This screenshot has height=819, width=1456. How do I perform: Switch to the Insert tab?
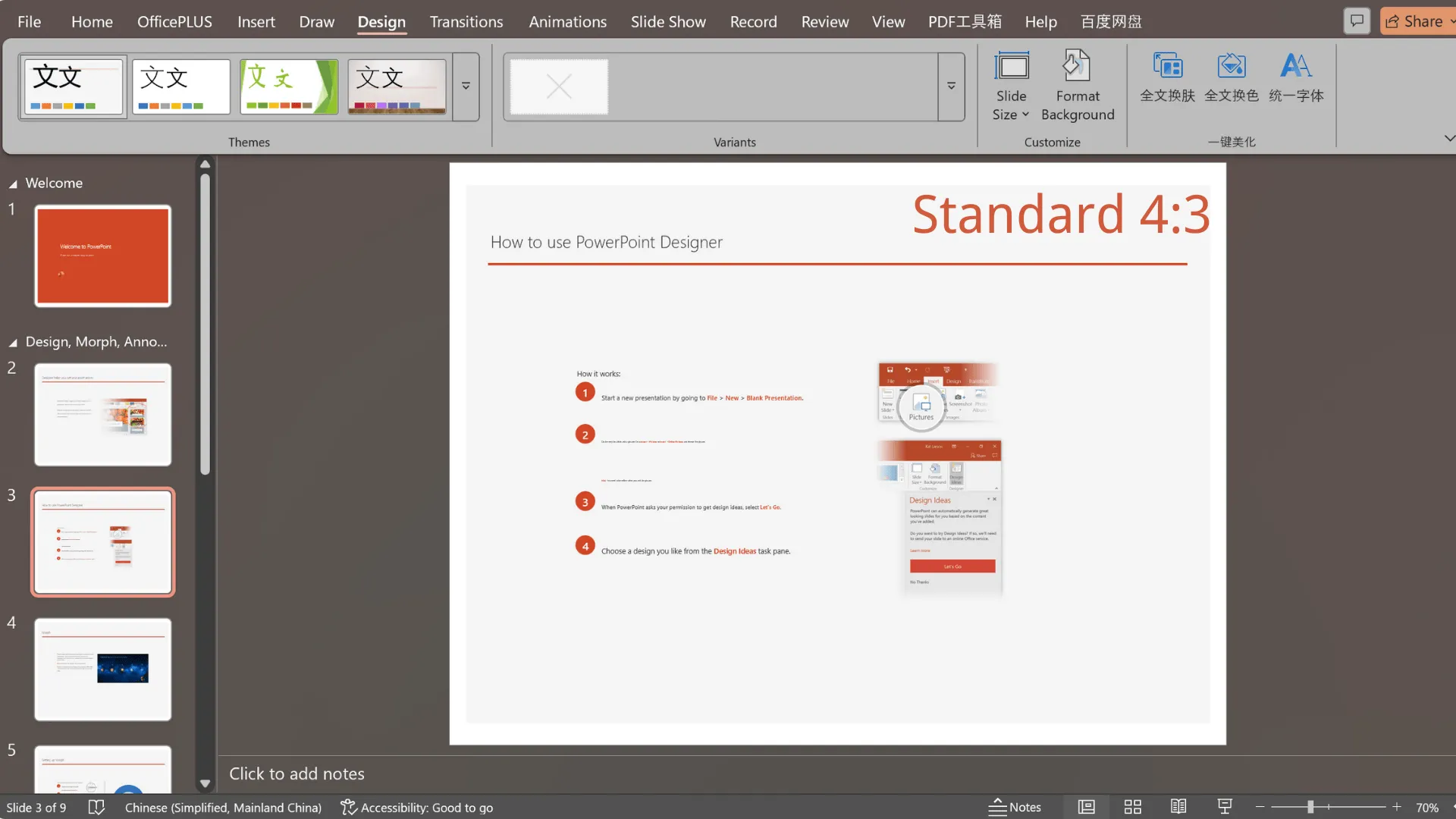coord(256,21)
